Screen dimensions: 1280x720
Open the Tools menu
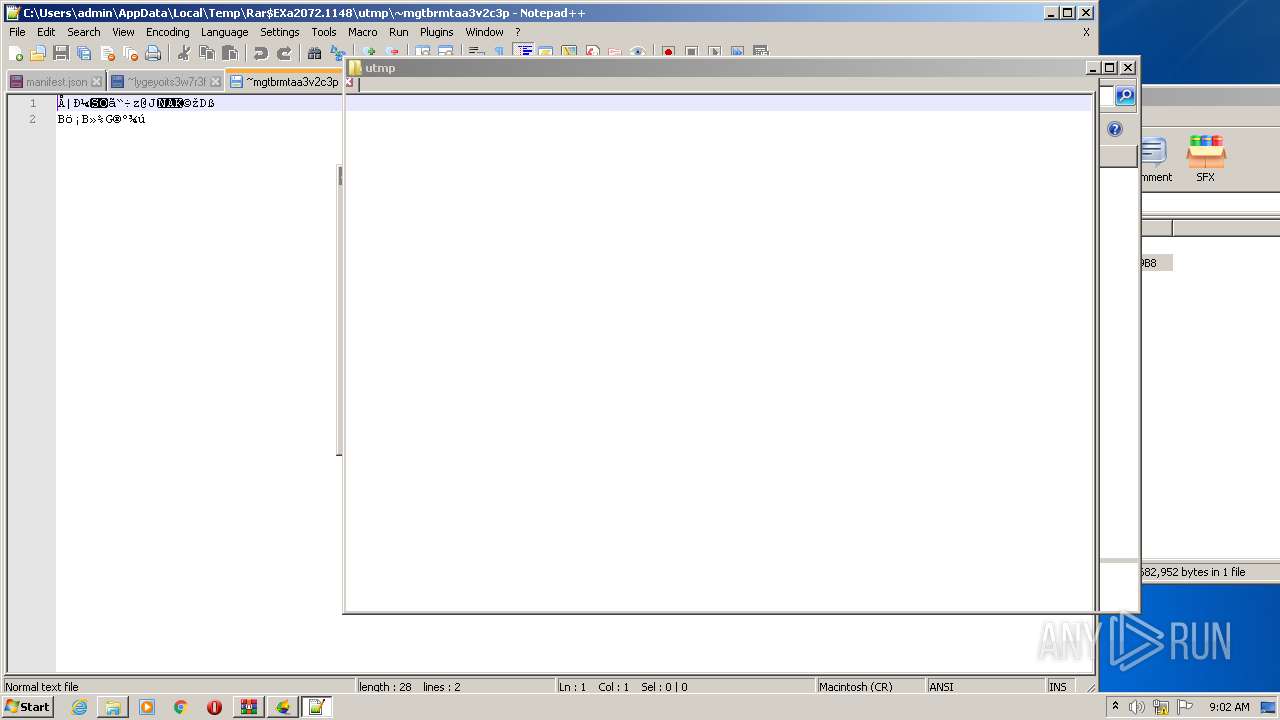pyautogui.click(x=324, y=32)
